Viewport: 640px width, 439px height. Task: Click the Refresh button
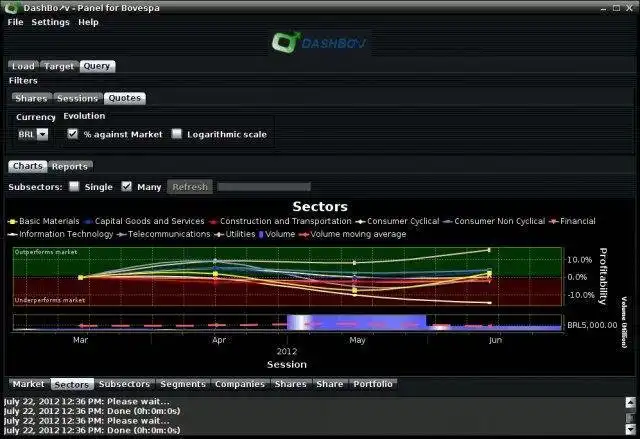tap(190, 187)
